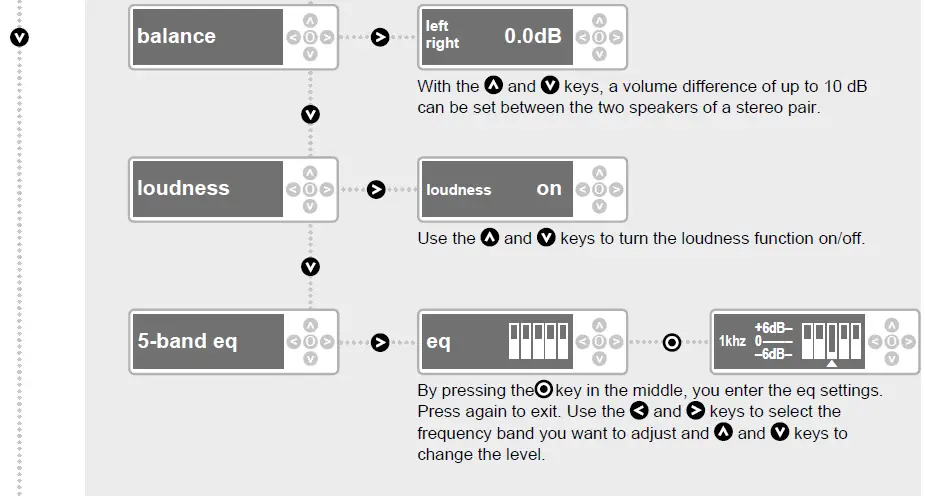Click the down arrow in the far-left margin

pos(19,38)
